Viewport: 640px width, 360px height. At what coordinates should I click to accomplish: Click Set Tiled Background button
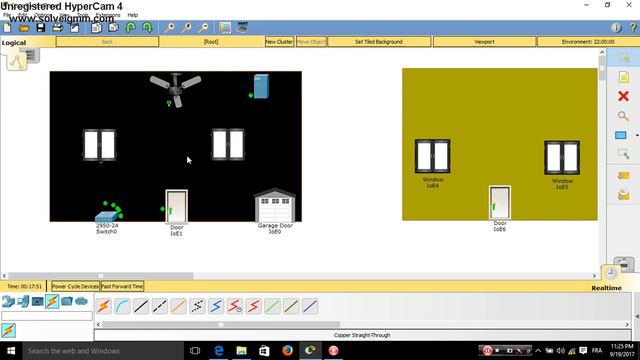pyautogui.click(x=379, y=42)
